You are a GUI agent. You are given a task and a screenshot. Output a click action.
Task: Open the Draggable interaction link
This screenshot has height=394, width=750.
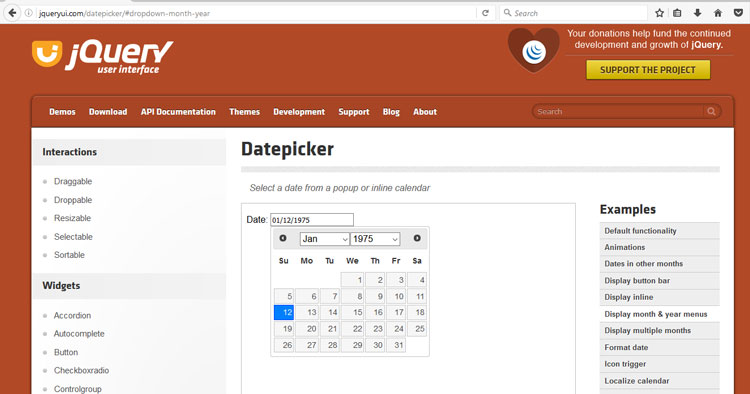pyautogui.click(x=73, y=181)
